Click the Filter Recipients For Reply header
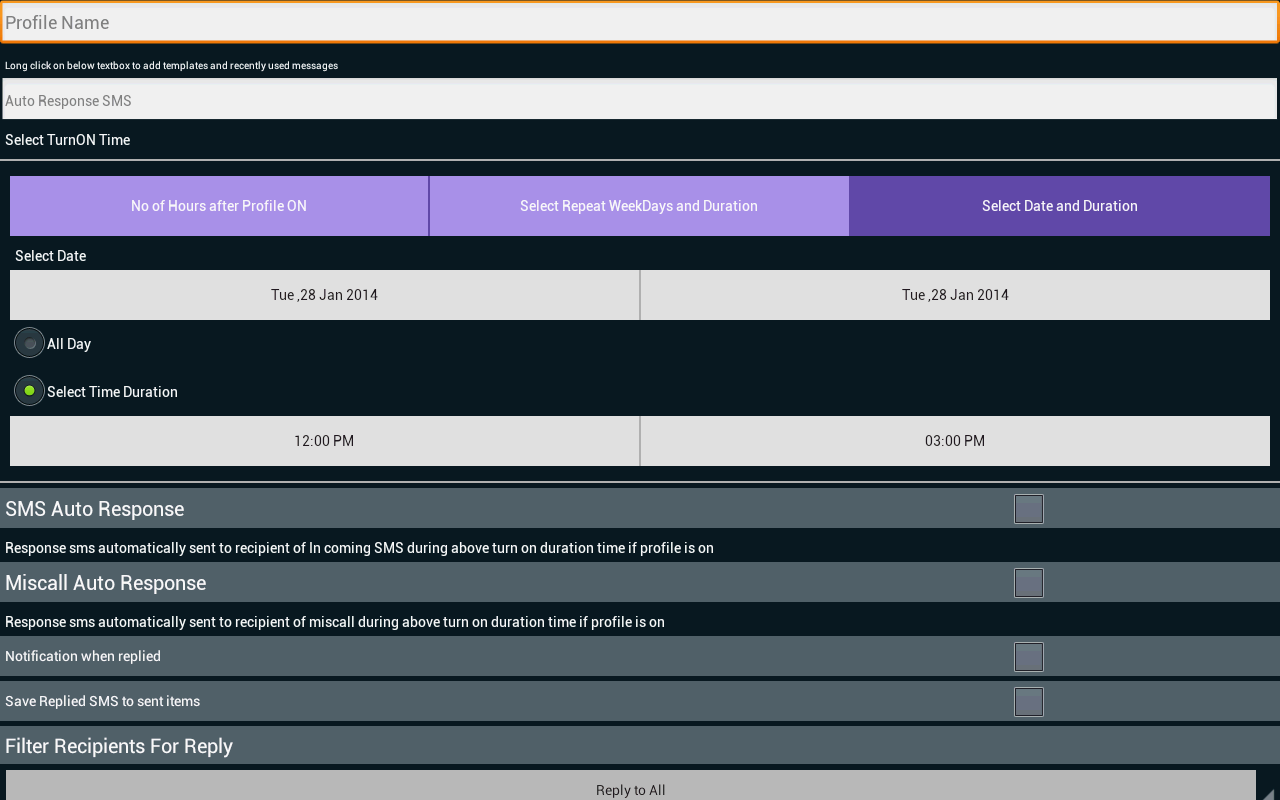Image resolution: width=1280 pixels, height=800 pixels. click(640, 745)
